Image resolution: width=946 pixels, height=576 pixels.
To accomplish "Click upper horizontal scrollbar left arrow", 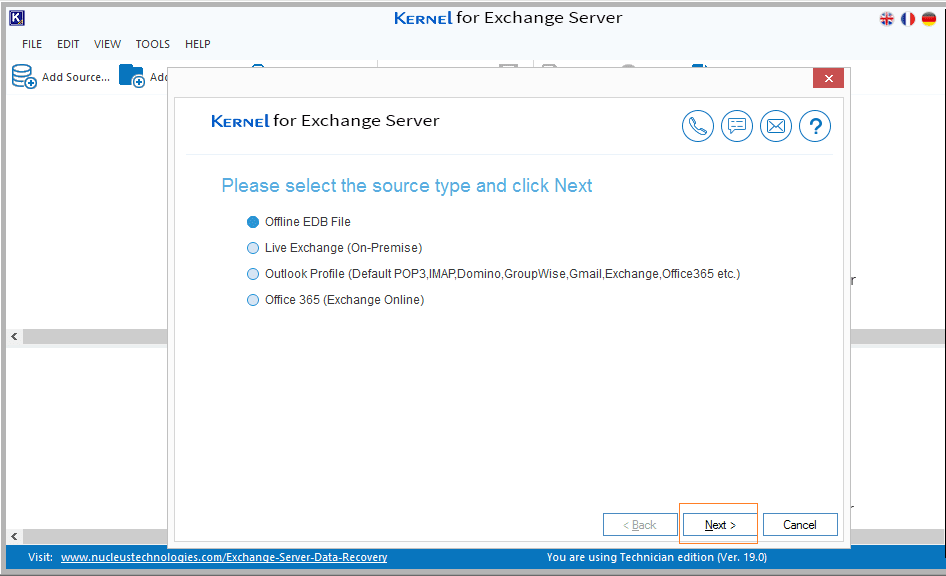I will tap(14, 337).
